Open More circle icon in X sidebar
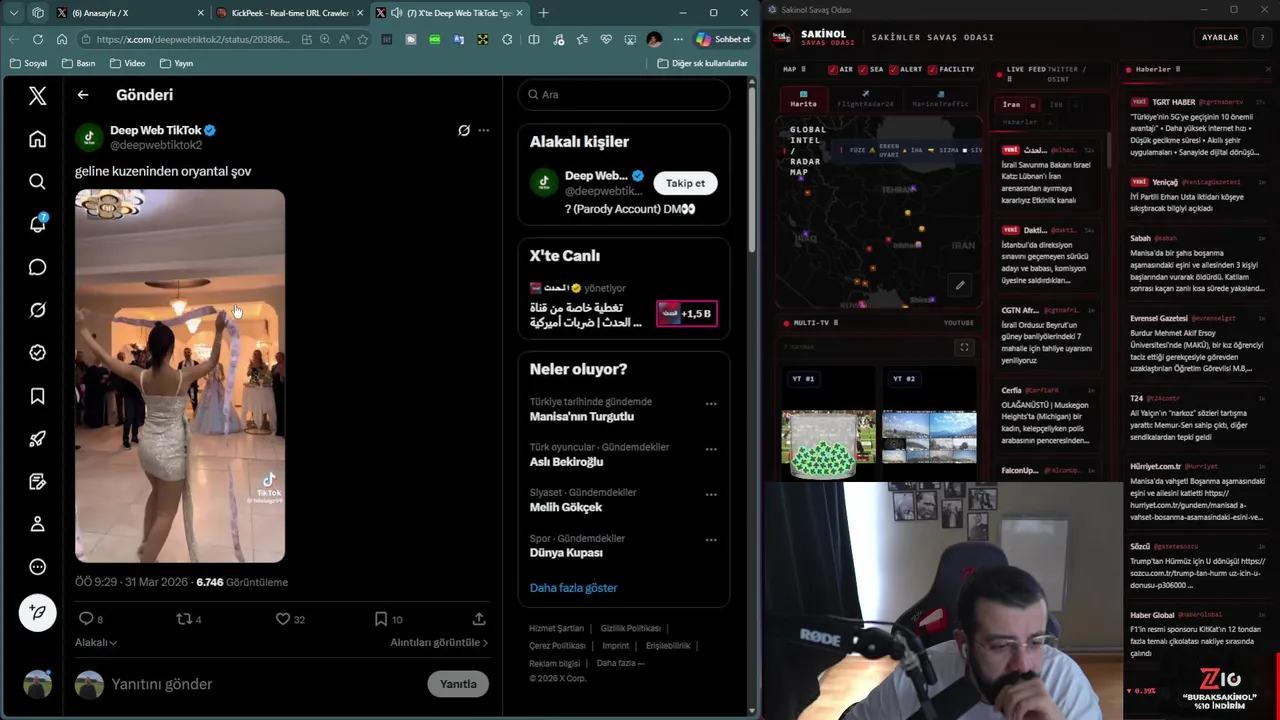 37,567
